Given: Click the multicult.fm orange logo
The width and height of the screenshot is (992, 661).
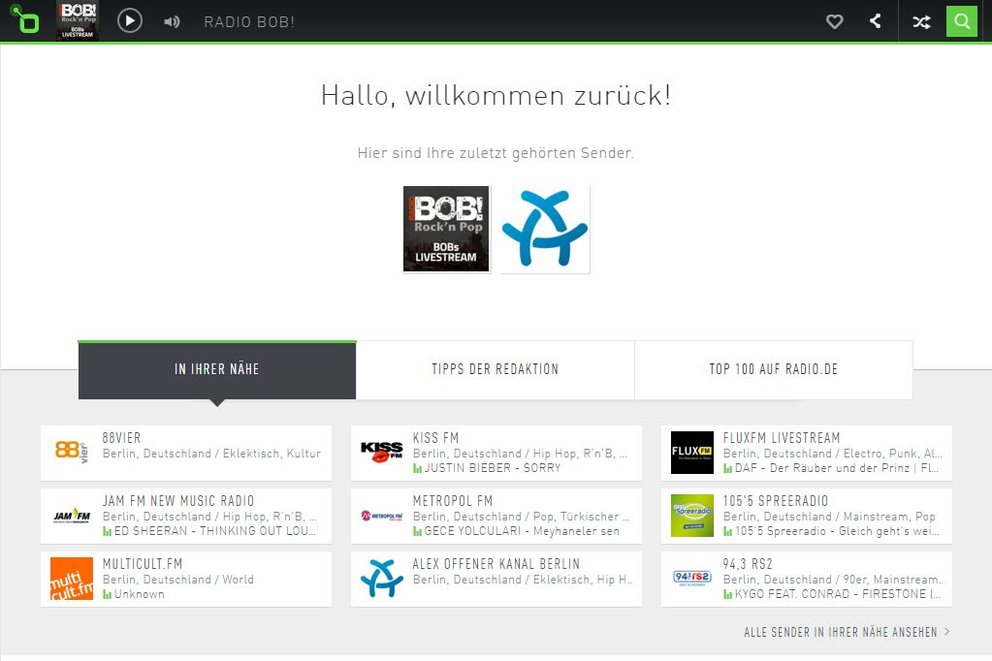Looking at the screenshot, I should pyautogui.click(x=72, y=579).
